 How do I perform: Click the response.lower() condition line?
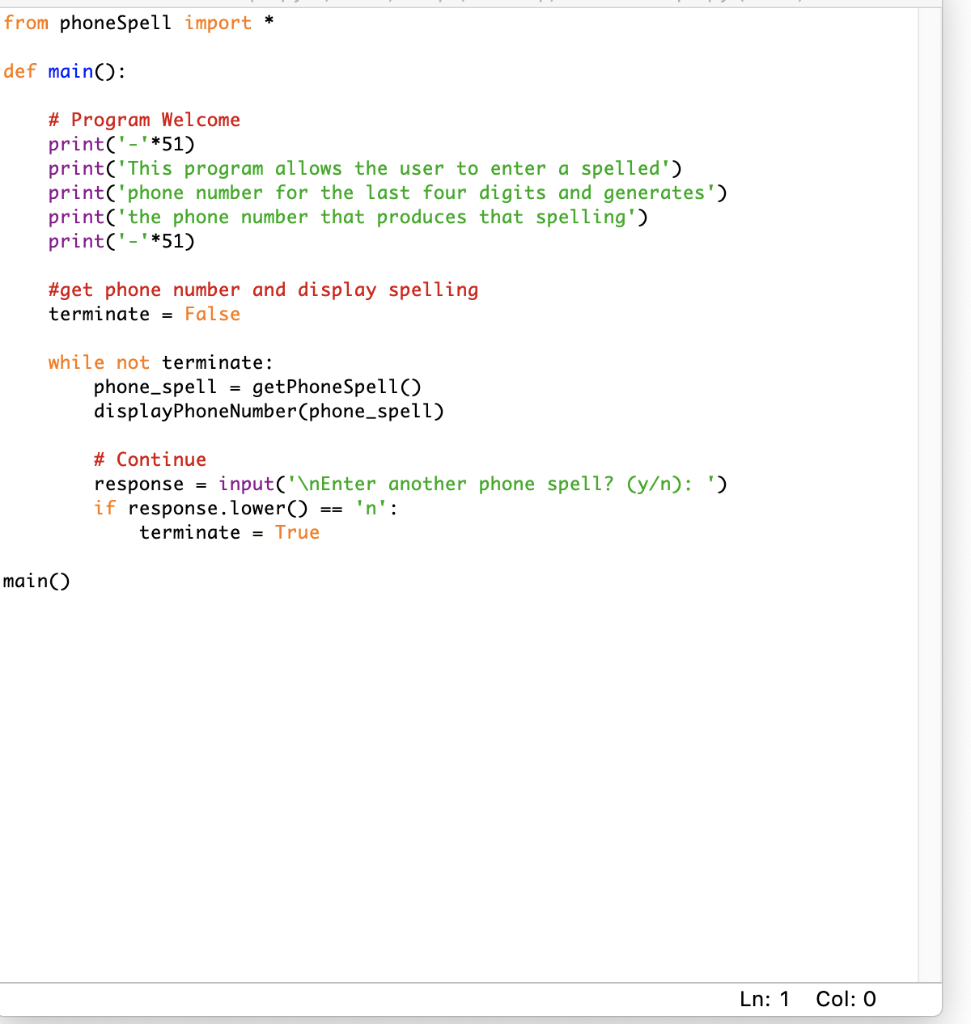tap(240, 507)
